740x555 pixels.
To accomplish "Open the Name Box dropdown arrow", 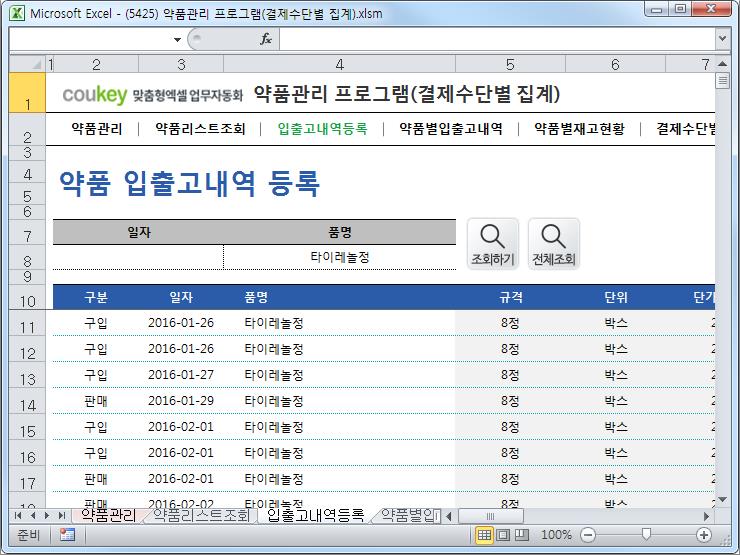I will click(177, 39).
